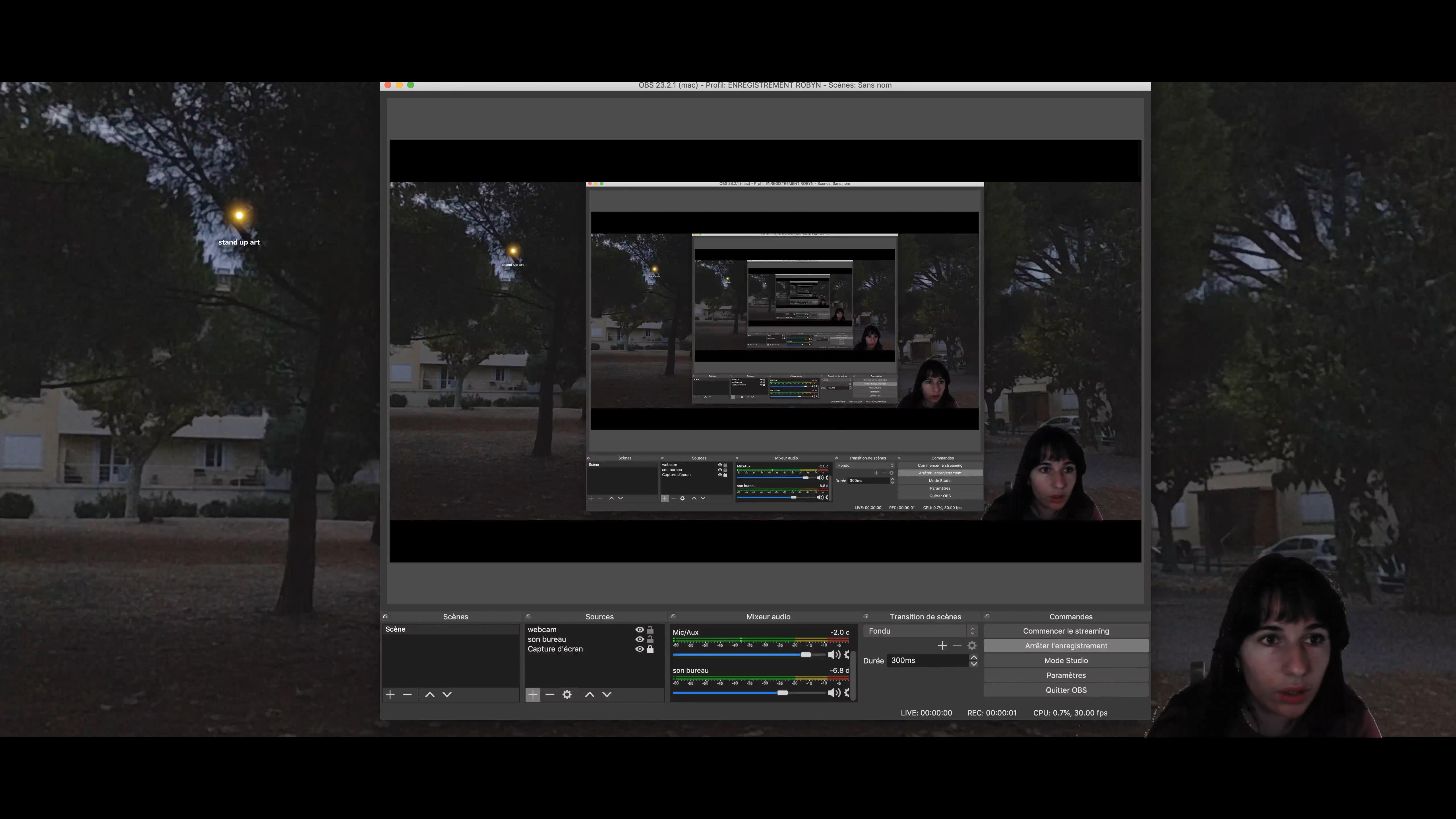Viewport: 1456px width, 819px height.
Task: Select the Scène item in Scènes list
Action: click(396, 629)
